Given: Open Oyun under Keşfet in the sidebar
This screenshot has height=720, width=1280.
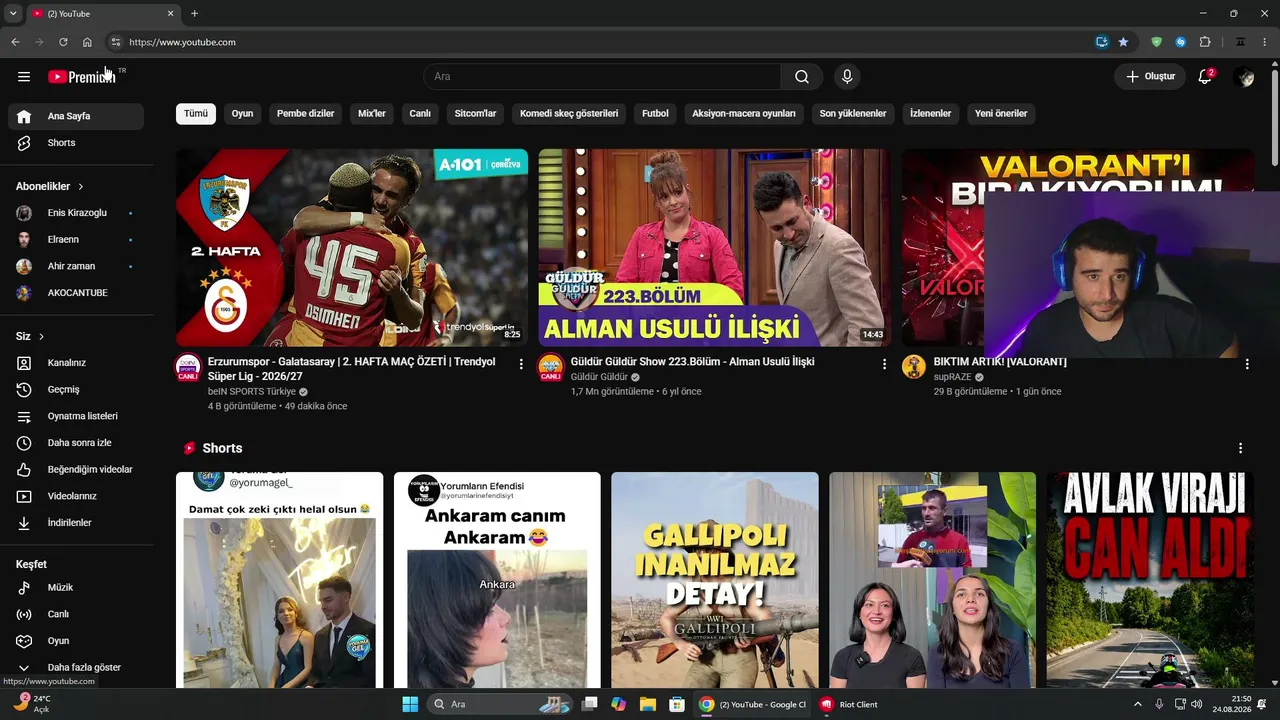Looking at the screenshot, I should [76, 641].
